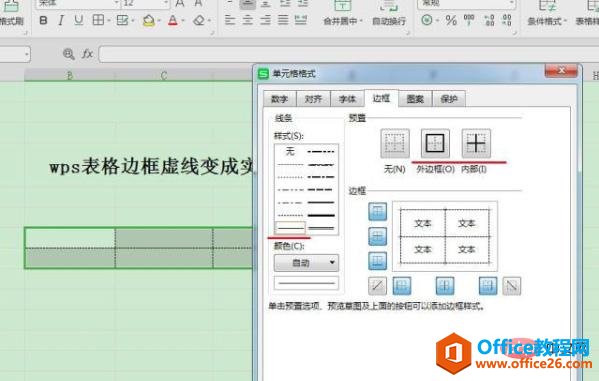
Task: Toggle the left border button
Action: [402, 286]
